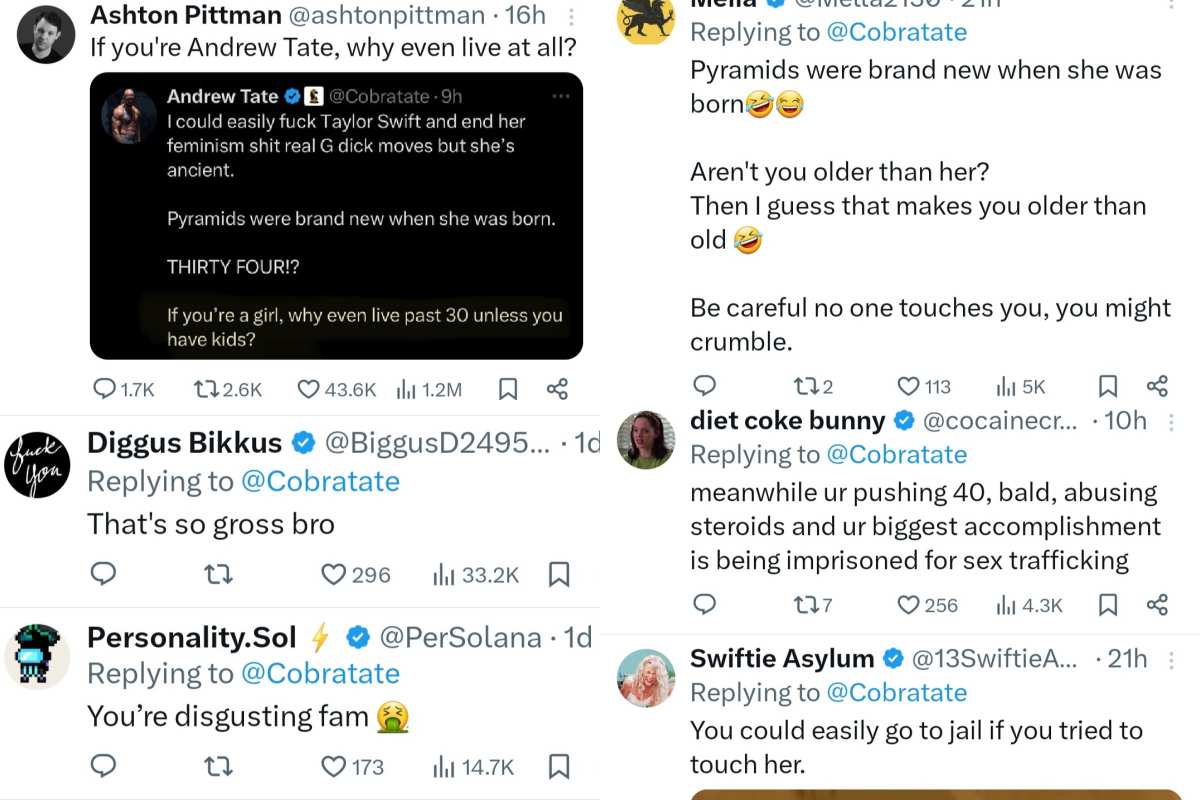
Task: Reply to Ashton Pittman's tweet
Action: coord(105,389)
